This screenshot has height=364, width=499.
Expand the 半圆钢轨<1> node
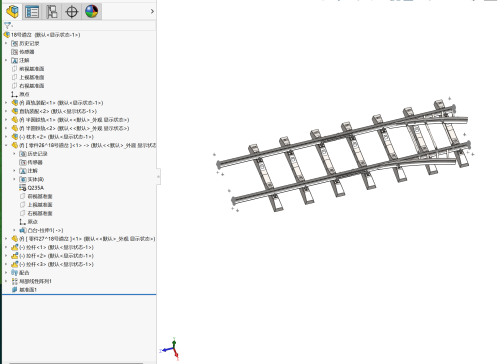[x=6, y=120]
